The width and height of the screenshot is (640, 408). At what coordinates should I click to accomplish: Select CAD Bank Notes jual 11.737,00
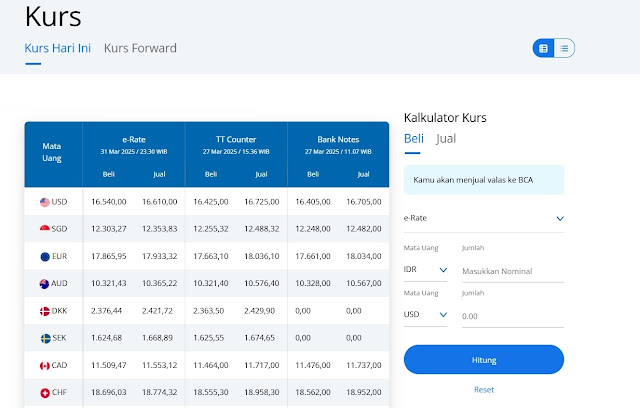click(364, 365)
